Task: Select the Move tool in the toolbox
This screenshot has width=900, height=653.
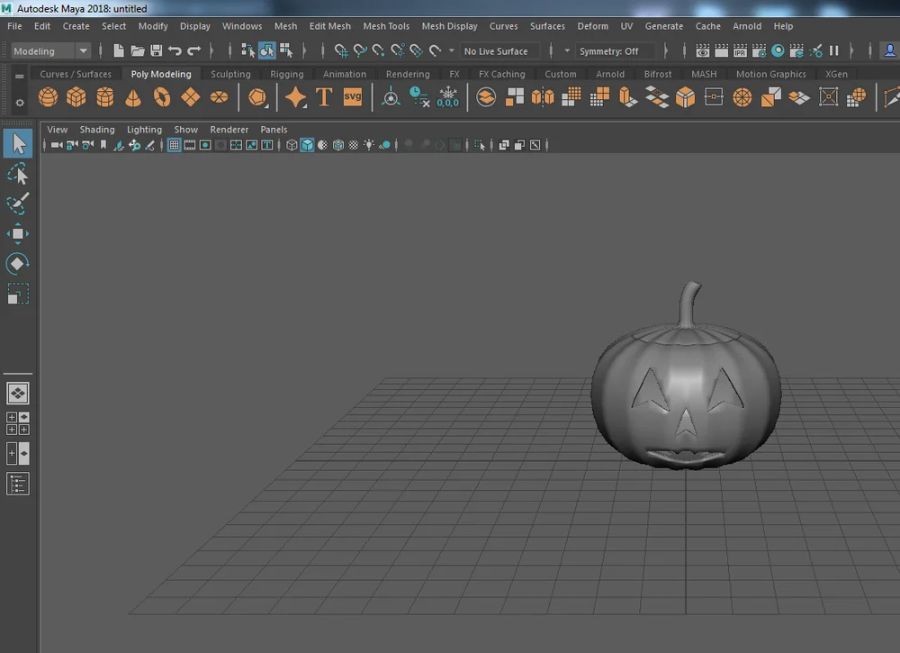Action: tap(18, 233)
